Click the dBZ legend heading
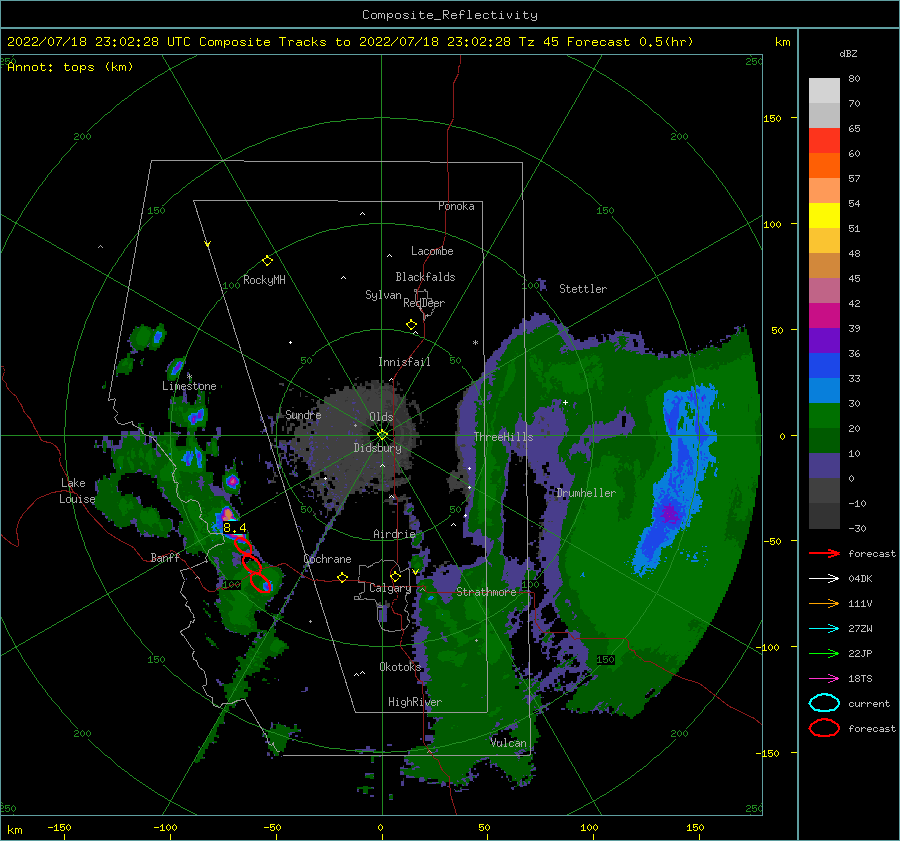Image resolution: width=900 pixels, height=841 pixels. (x=848, y=53)
